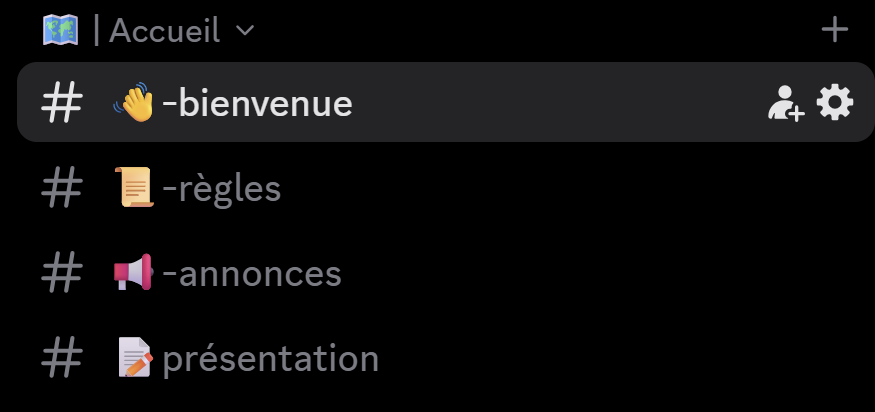Click the scroll emoji on the règles channel
The height and width of the screenshot is (412, 875).
[x=134, y=188]
